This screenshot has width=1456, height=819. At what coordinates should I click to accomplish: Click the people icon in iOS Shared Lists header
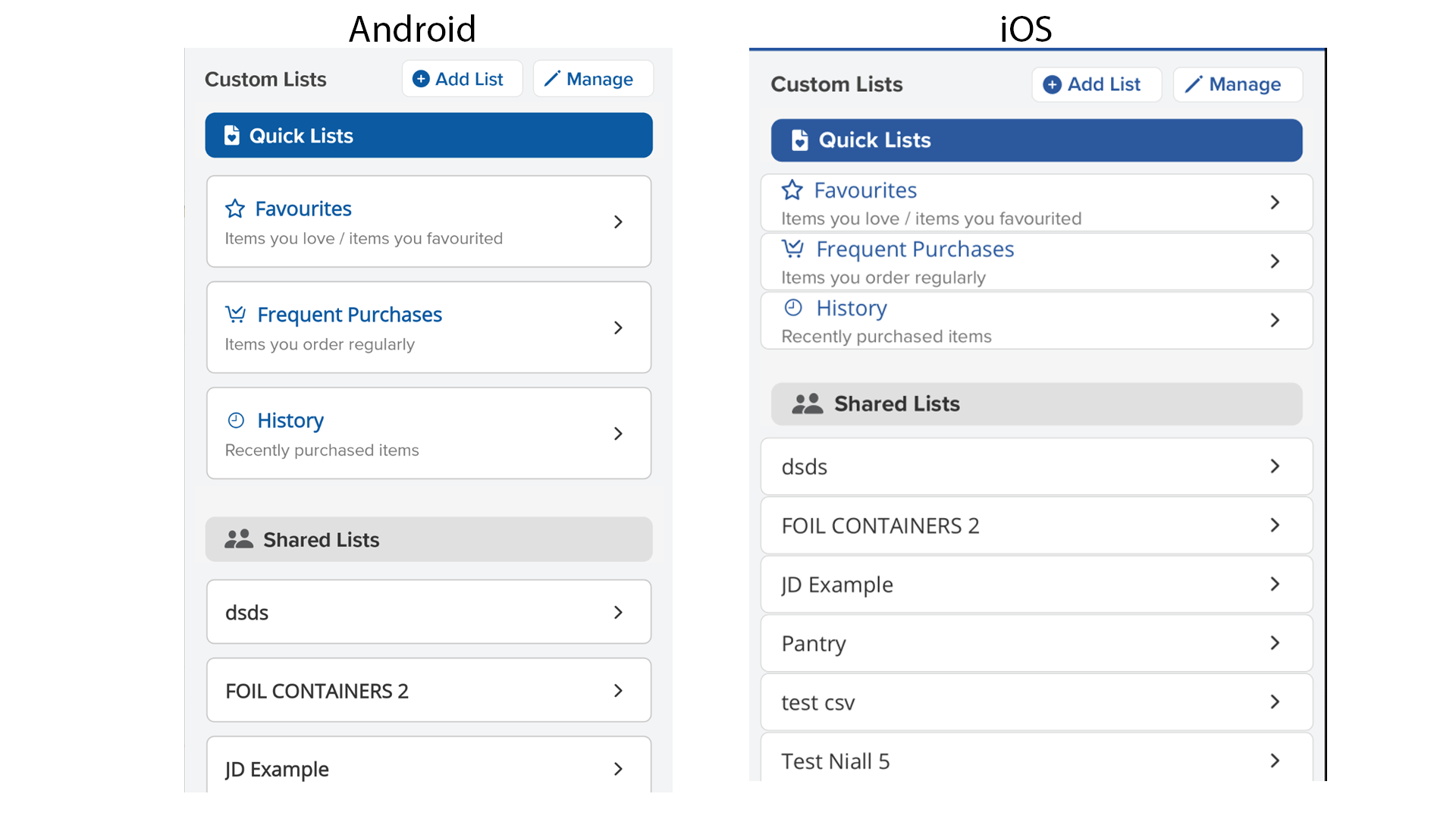807,403
